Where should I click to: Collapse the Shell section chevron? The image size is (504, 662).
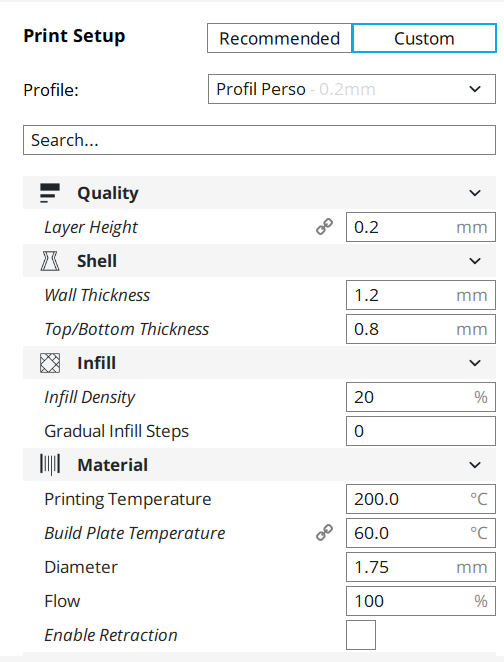point(475,261)
